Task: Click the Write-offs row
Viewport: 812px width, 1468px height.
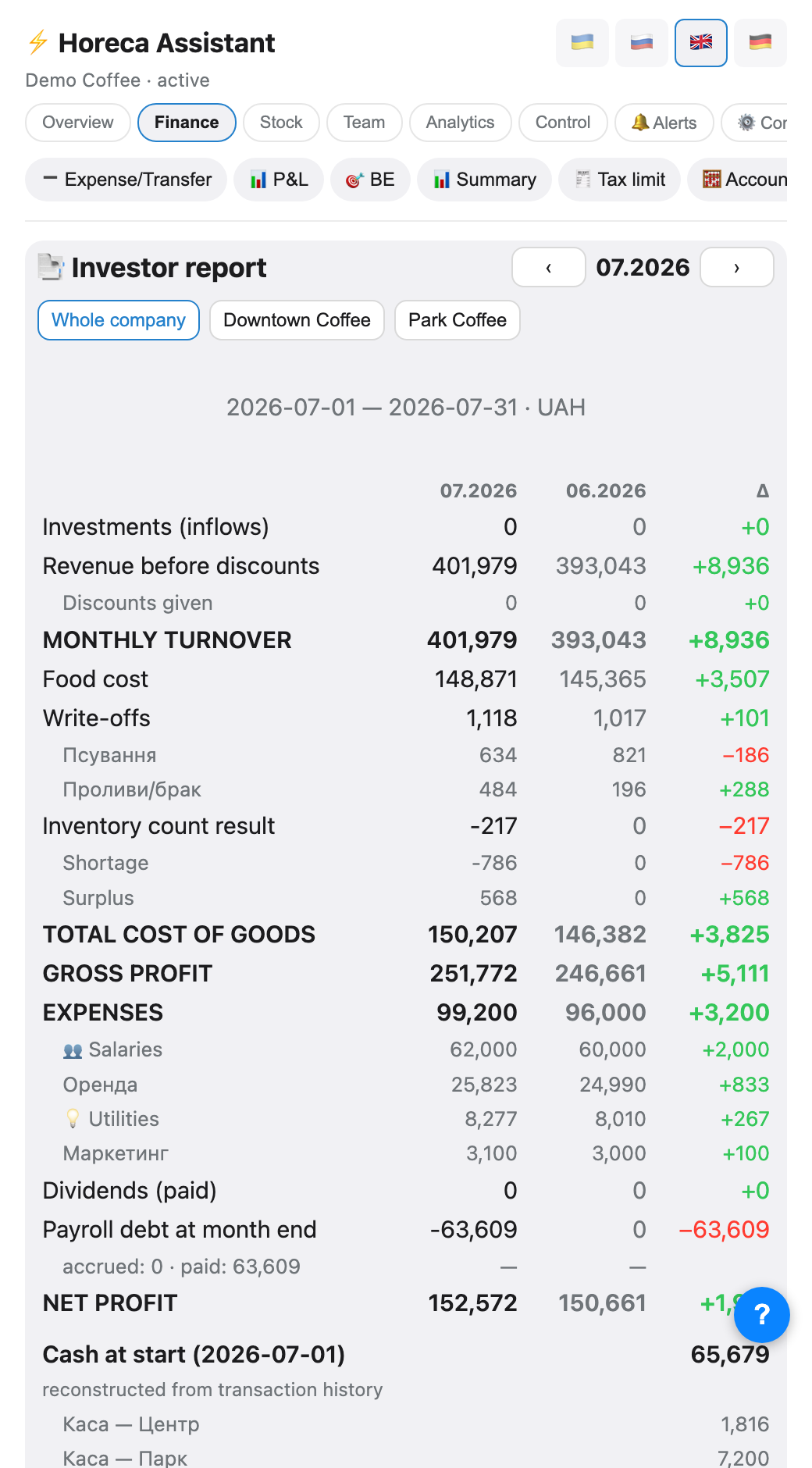Action: pos(406,718)
